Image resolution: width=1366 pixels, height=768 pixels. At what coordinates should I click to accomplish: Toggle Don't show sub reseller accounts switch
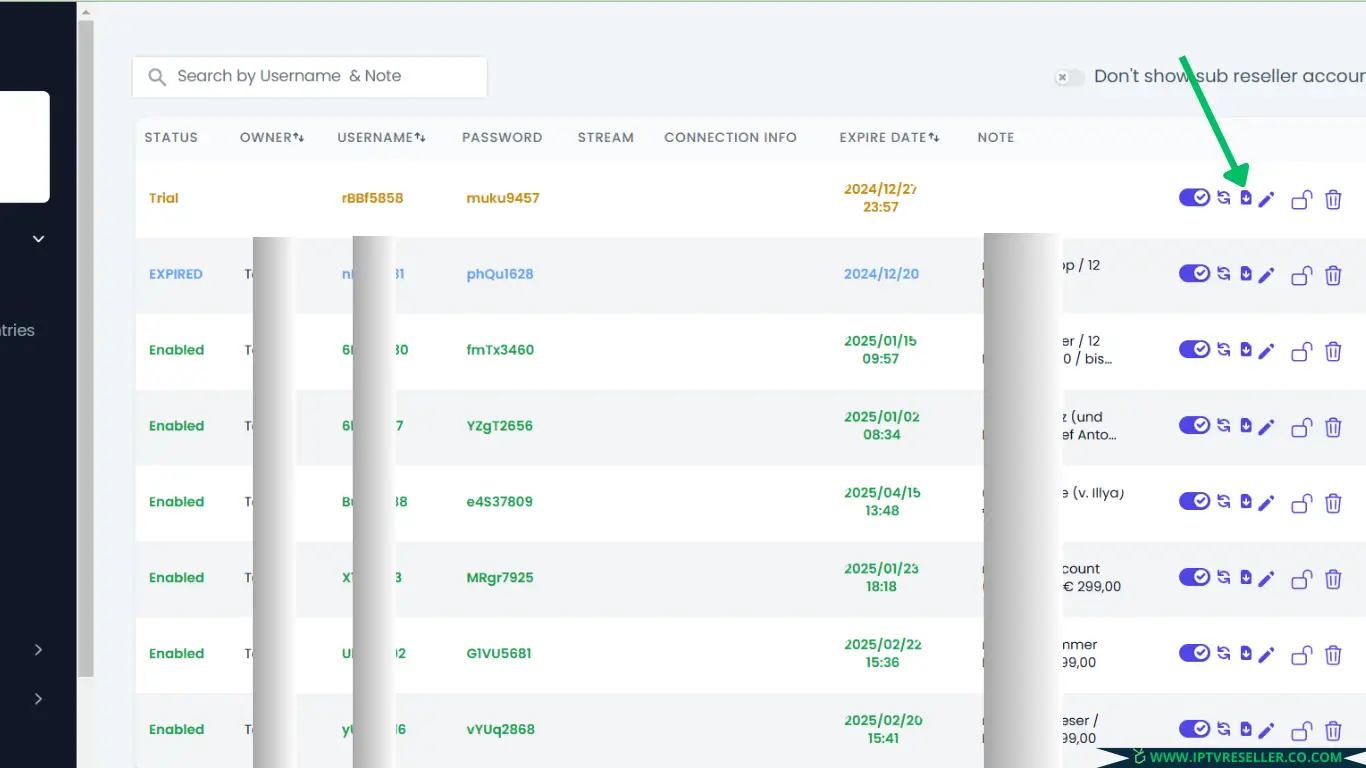click(x=1069, y=77)
